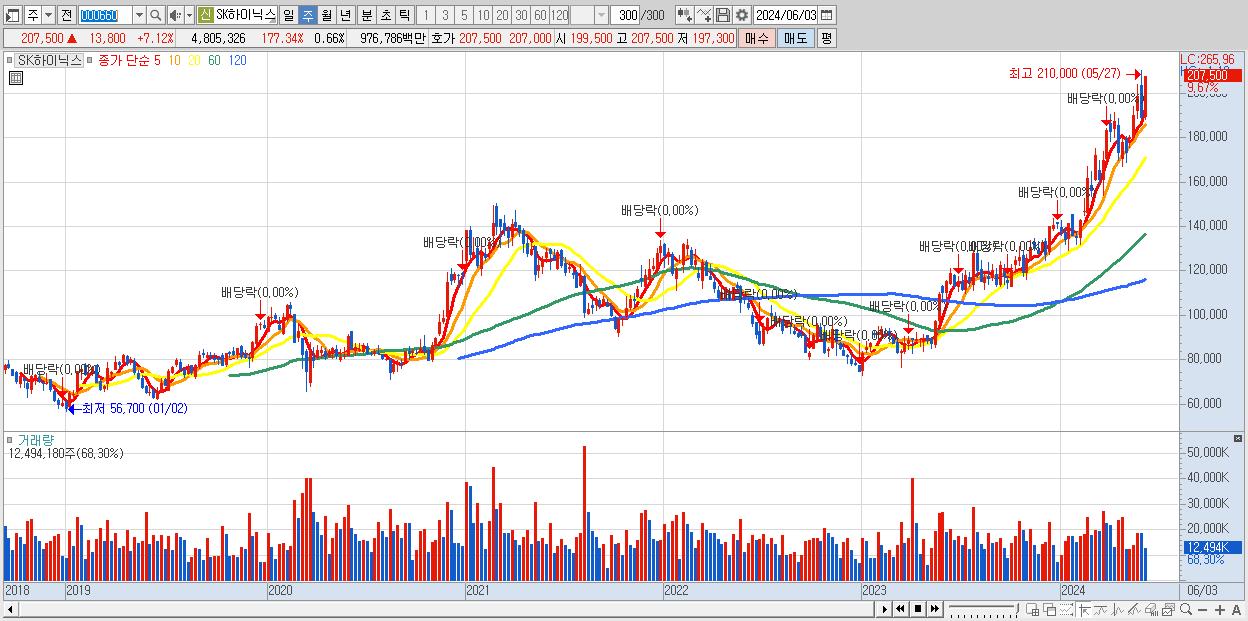Image resolution: width=1248 pixels, height=621 pixels.
Task: Choose interval button 10
Action: (483, 15)
